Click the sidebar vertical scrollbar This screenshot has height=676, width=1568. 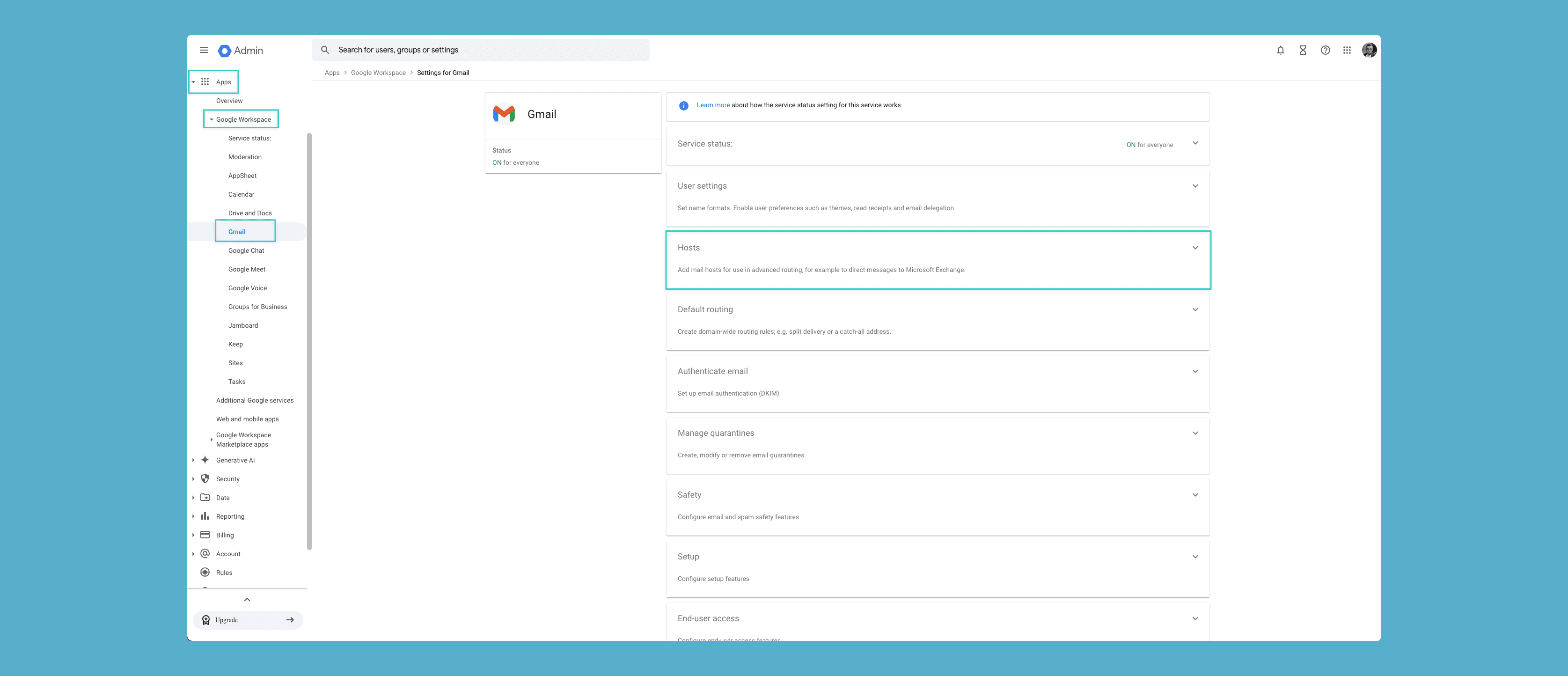(x=309, y=341)
